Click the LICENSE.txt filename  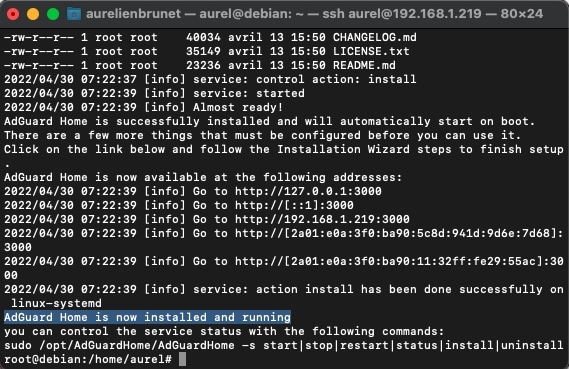point(371,51)
